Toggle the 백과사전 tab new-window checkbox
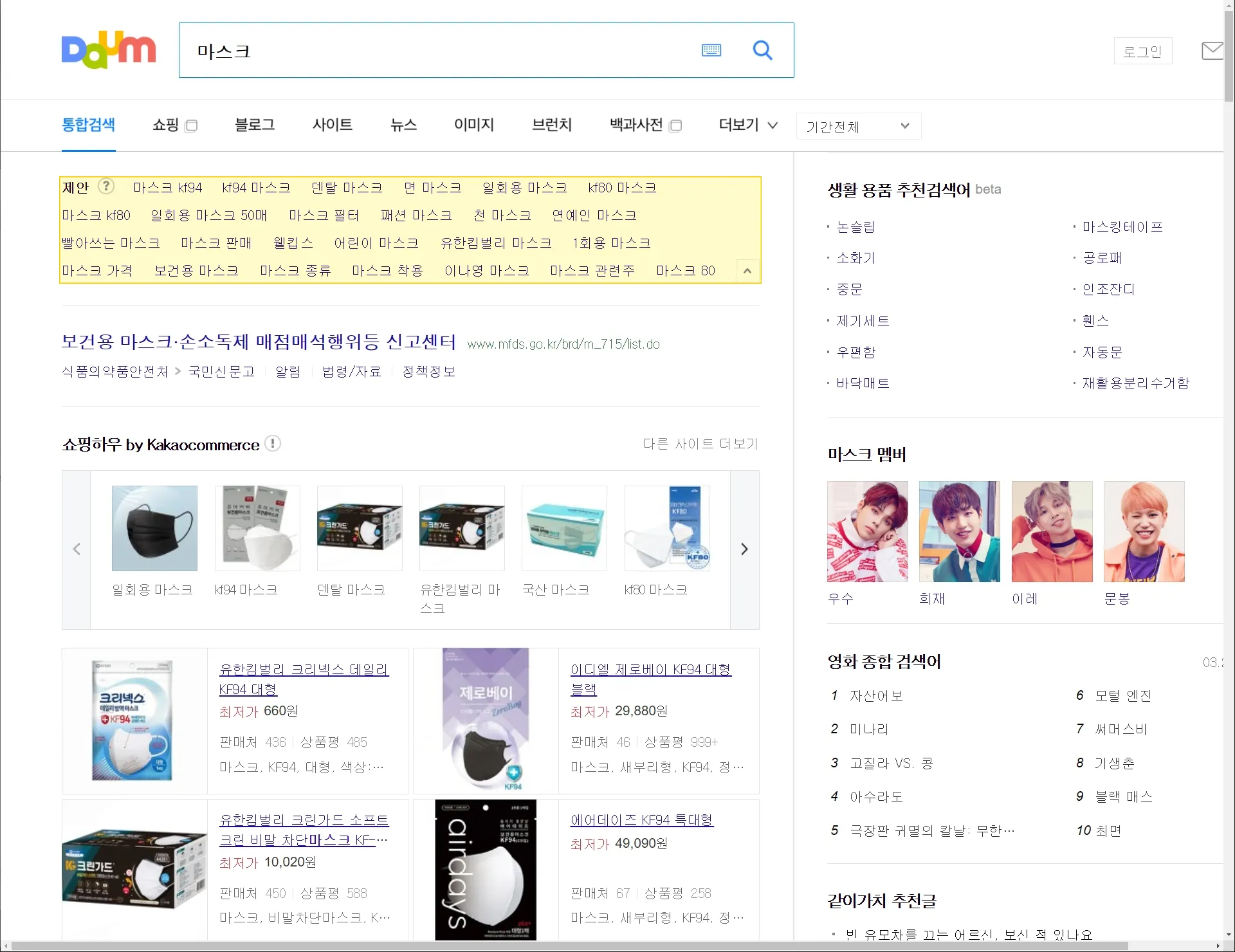1235x952 pixels. [675, 126]
